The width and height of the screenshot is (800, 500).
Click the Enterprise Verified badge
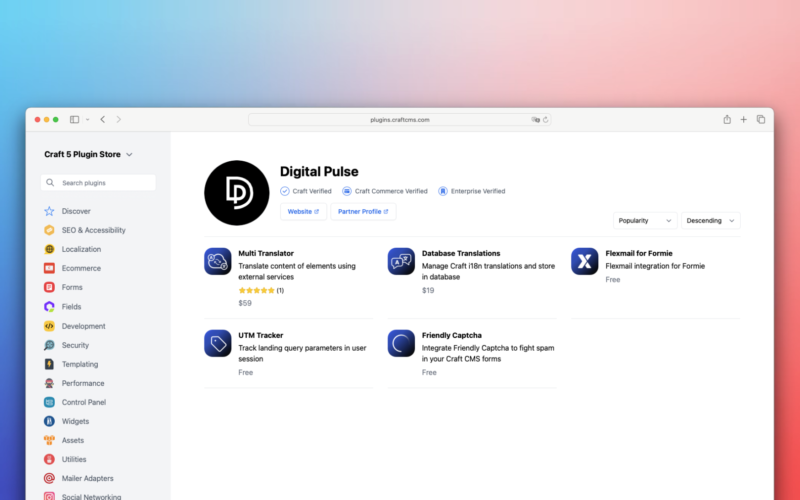pos(471,191)
